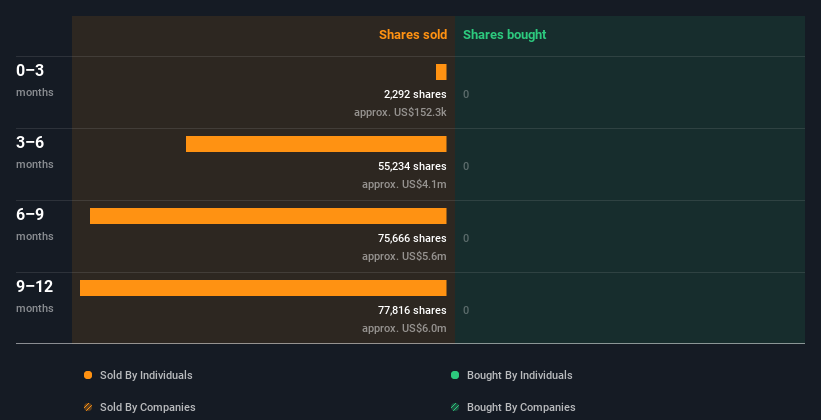Click the 6–9 months orange bar
This screenshot has width=821, height=420.
coord(268,216)
